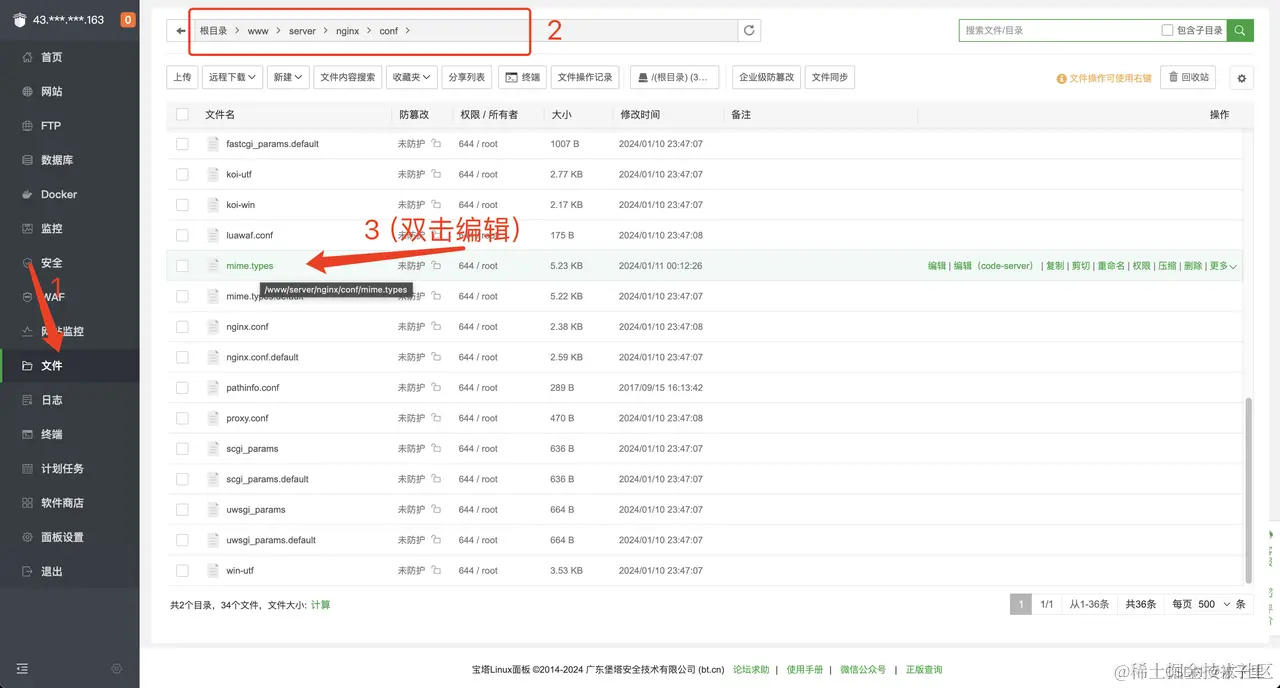Click file icon of koi-win
The height and width of the screenshot is (688, 1280).
pos(212,205)
